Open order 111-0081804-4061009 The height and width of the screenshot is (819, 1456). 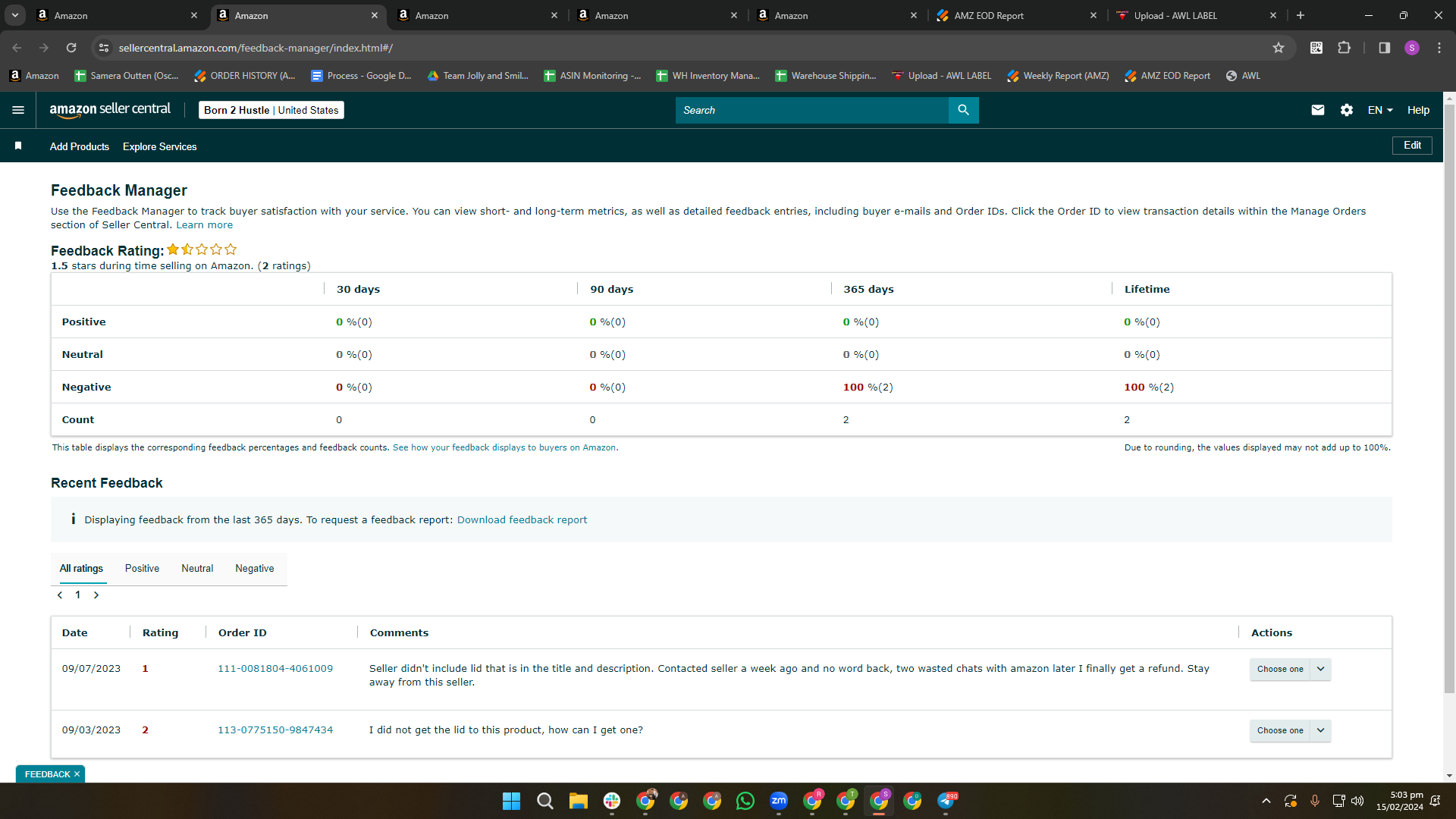click(x=275, y=669)
